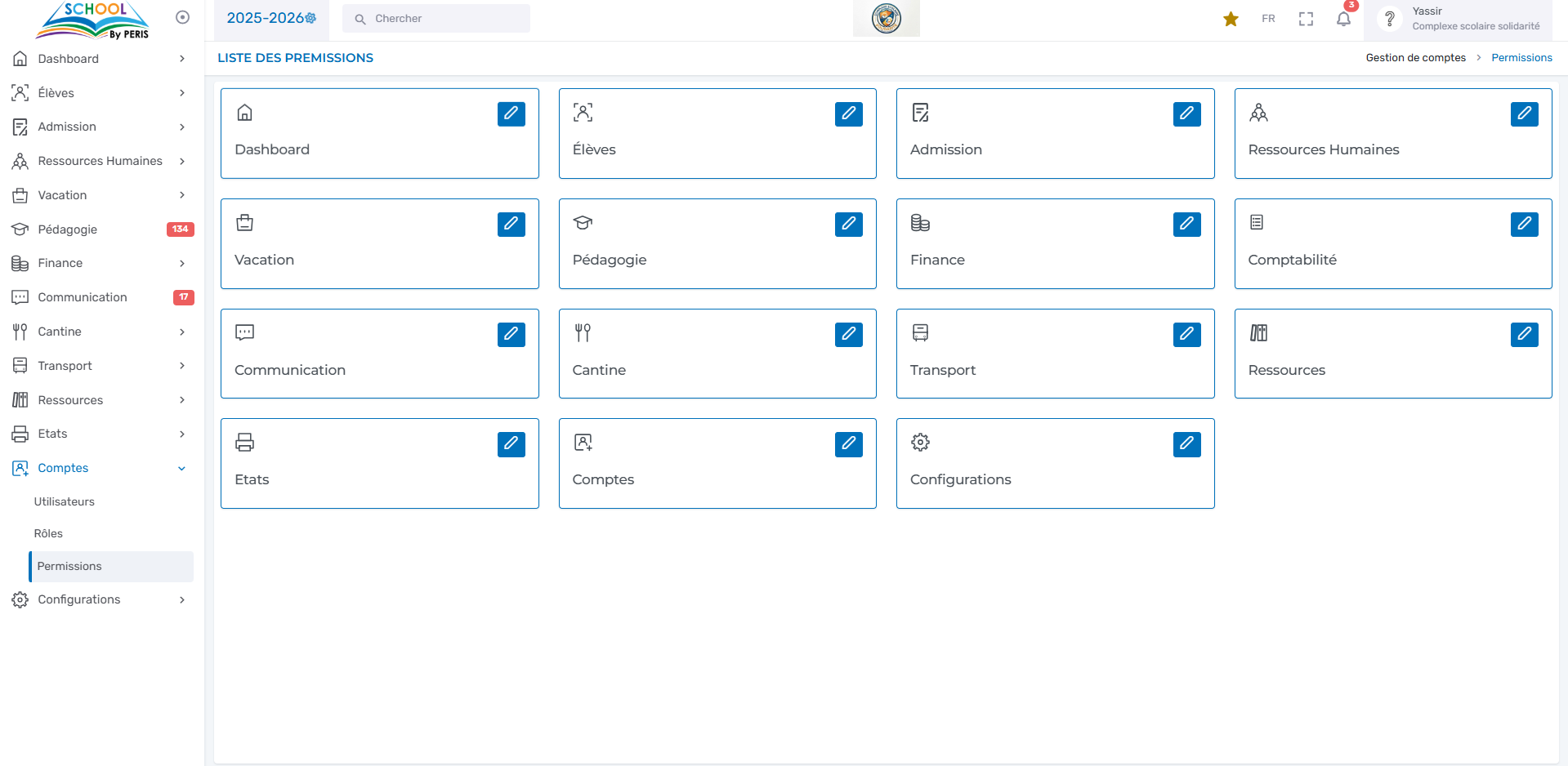This screenshot has height=766, width=1568.
Task: Edit permissions for the Comptabilité card
Action: click(x=1524, y=224)
